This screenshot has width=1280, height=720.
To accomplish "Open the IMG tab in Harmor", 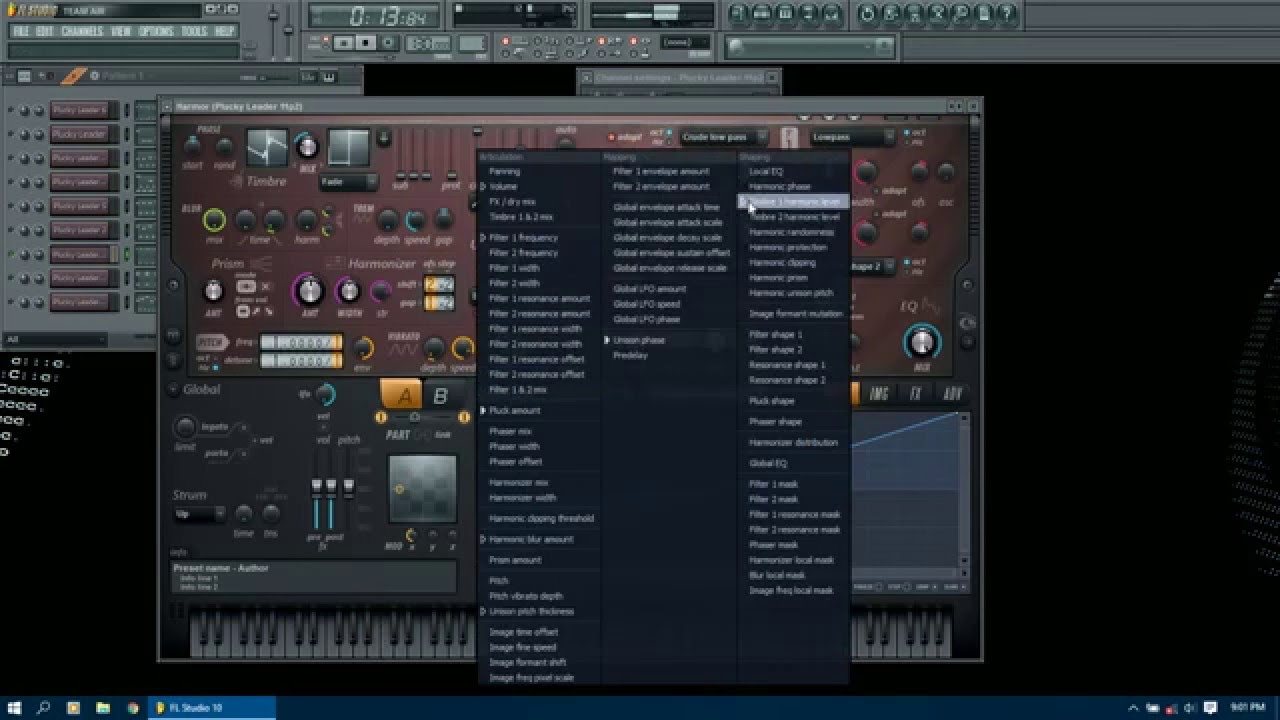I will coord(879,394).
